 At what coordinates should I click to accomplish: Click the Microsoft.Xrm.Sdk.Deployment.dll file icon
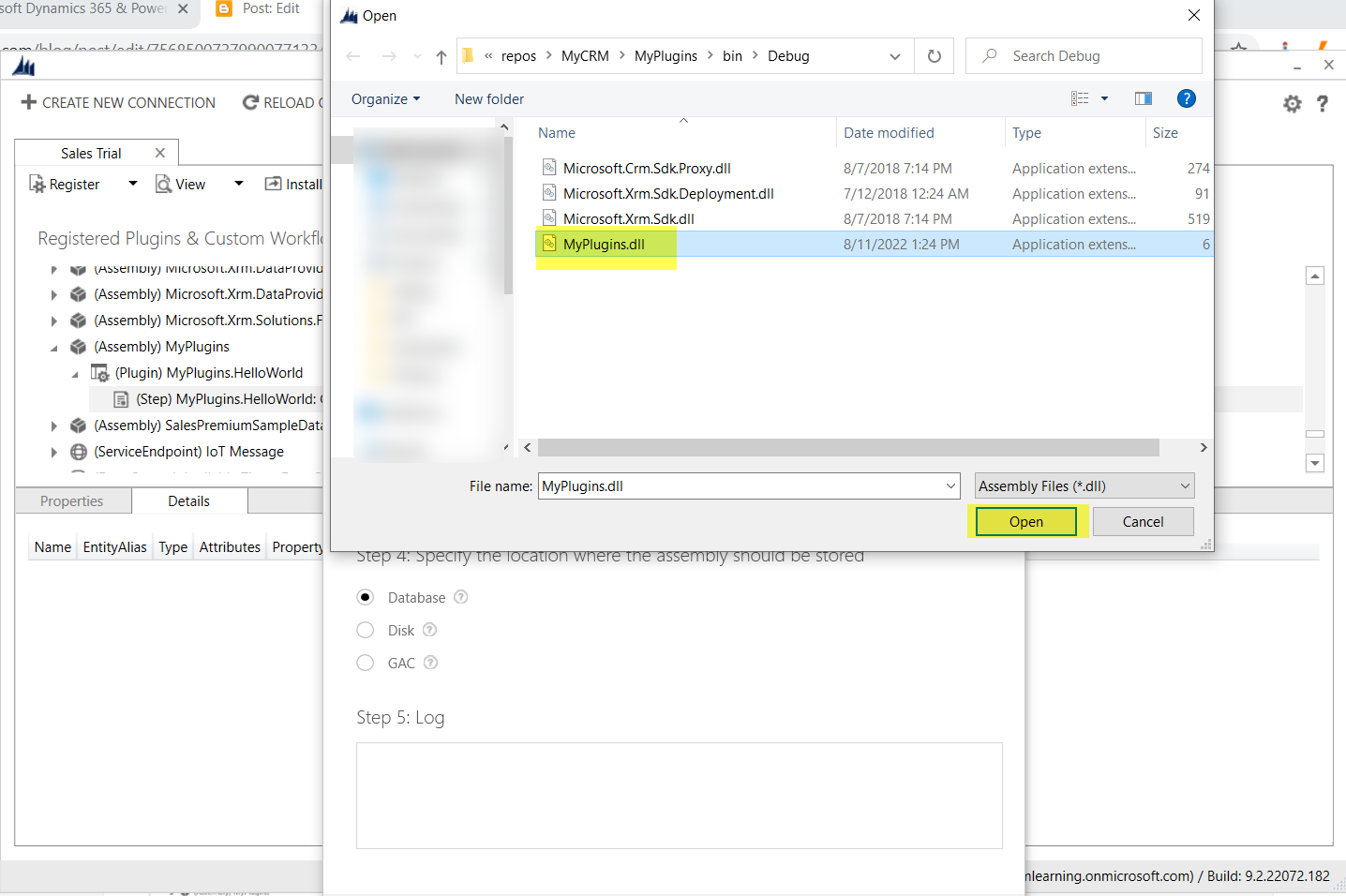549,193
